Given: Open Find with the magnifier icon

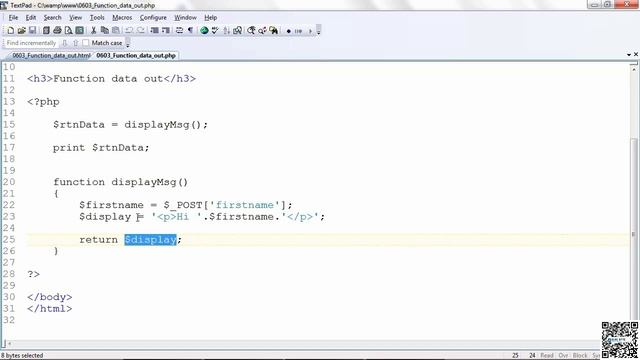Looking at the screenshot, I should click(251, 31).
